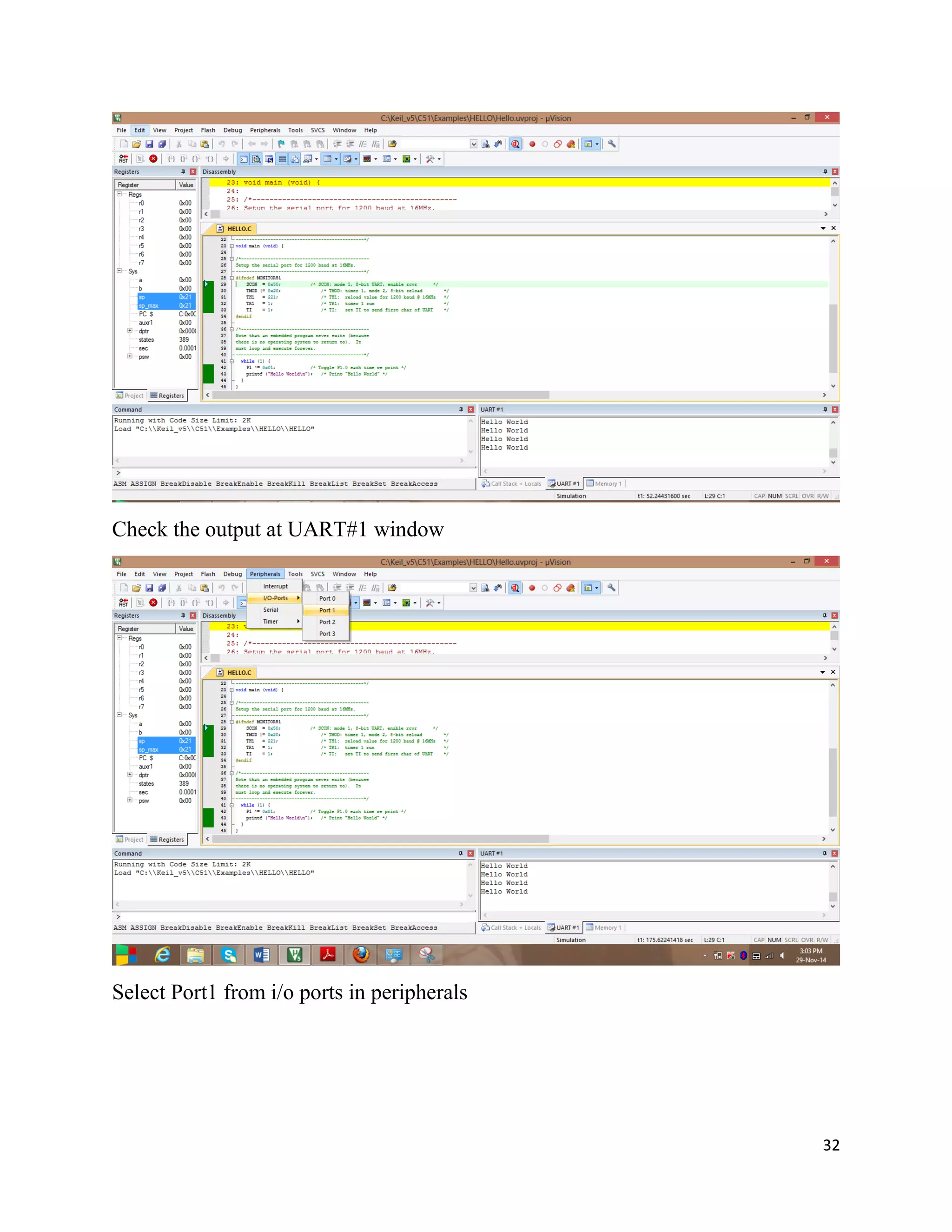Click the Insert Breakpoint red dot in upper screenshot
The height and width of the screenshot is (1232, 952).
tap(532, 144)
